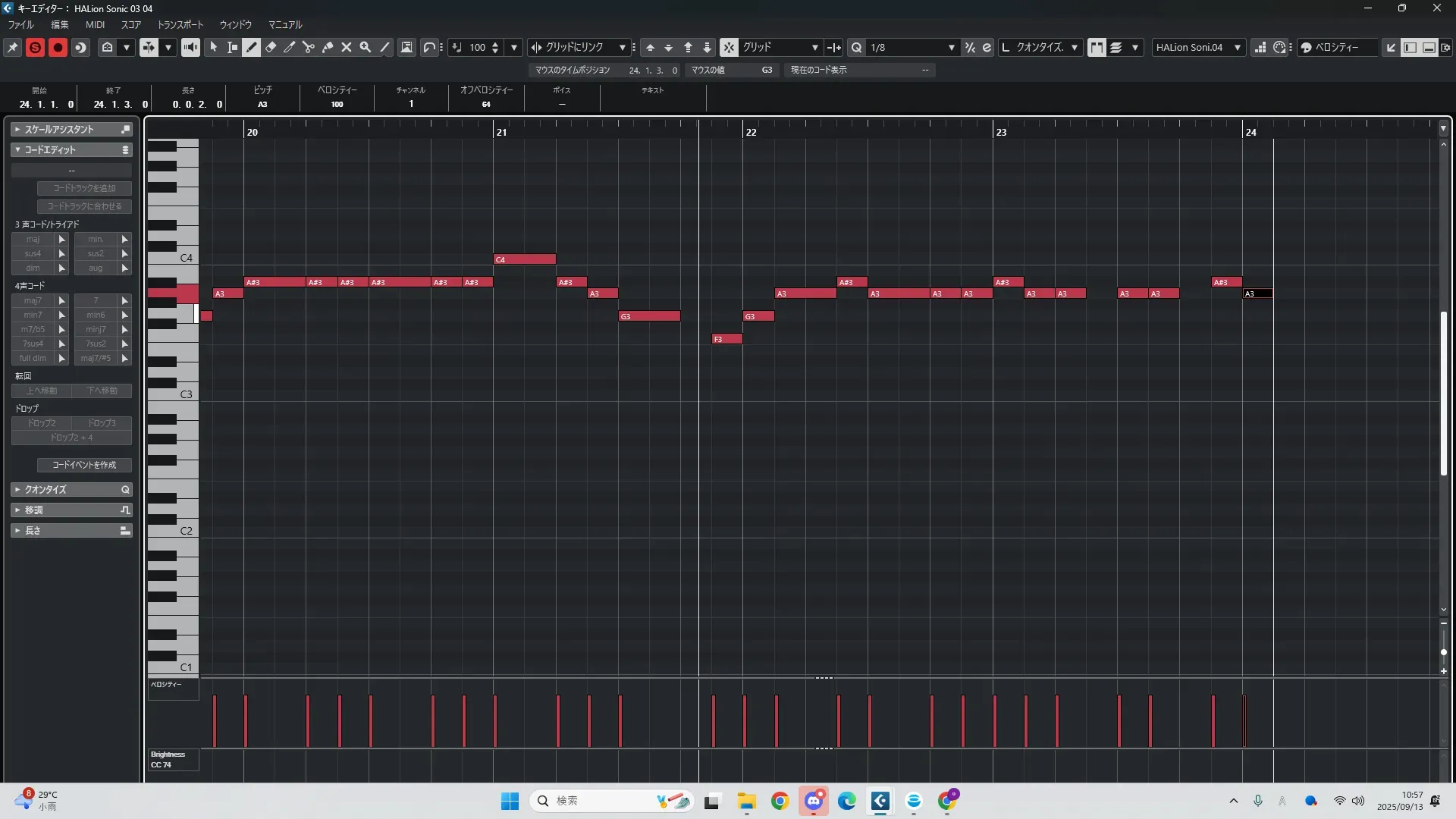1456x819 pixels.
Task: Click the vertical zoom slider handle
Action: point(1443,652)
